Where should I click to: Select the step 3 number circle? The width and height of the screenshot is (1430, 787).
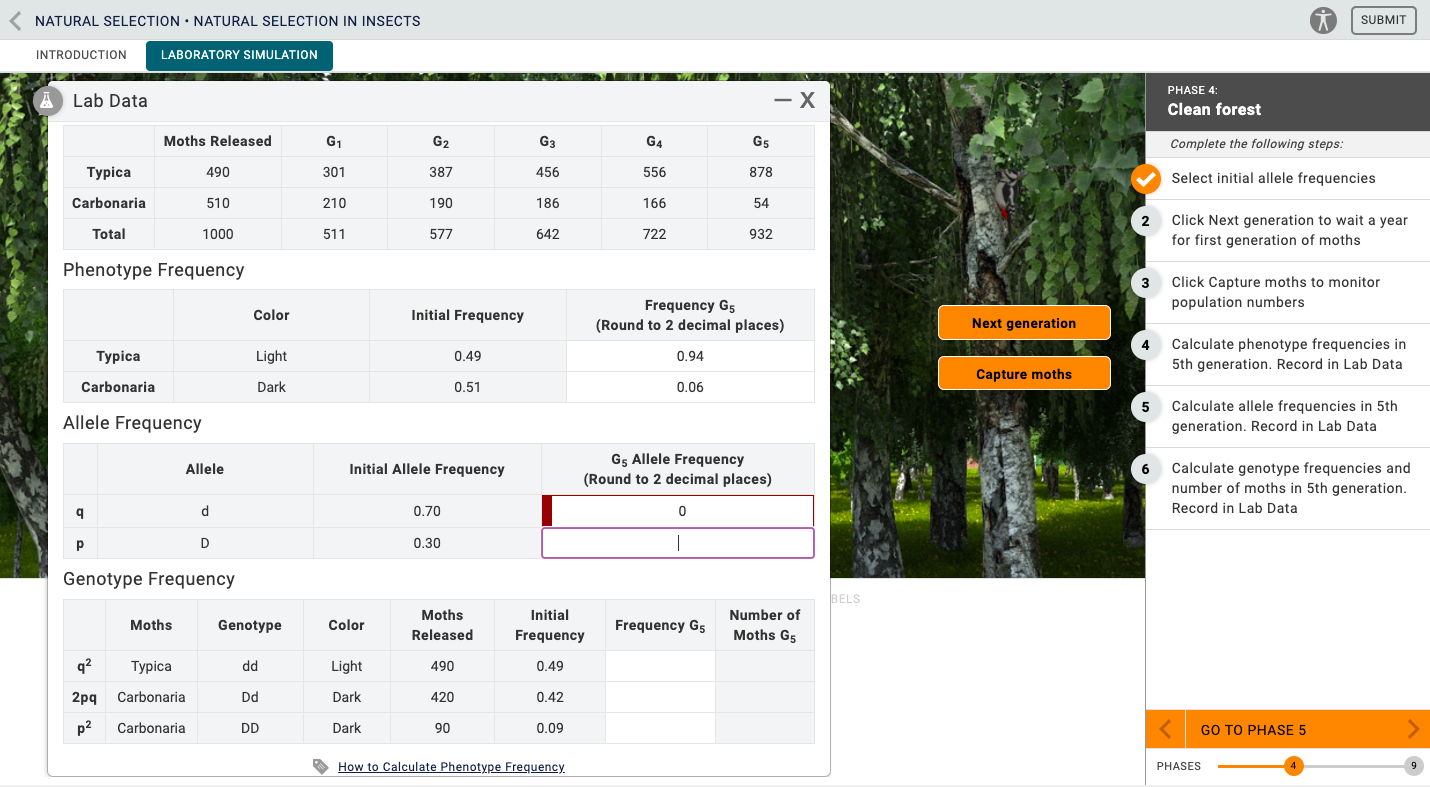tap(1146, 282)
